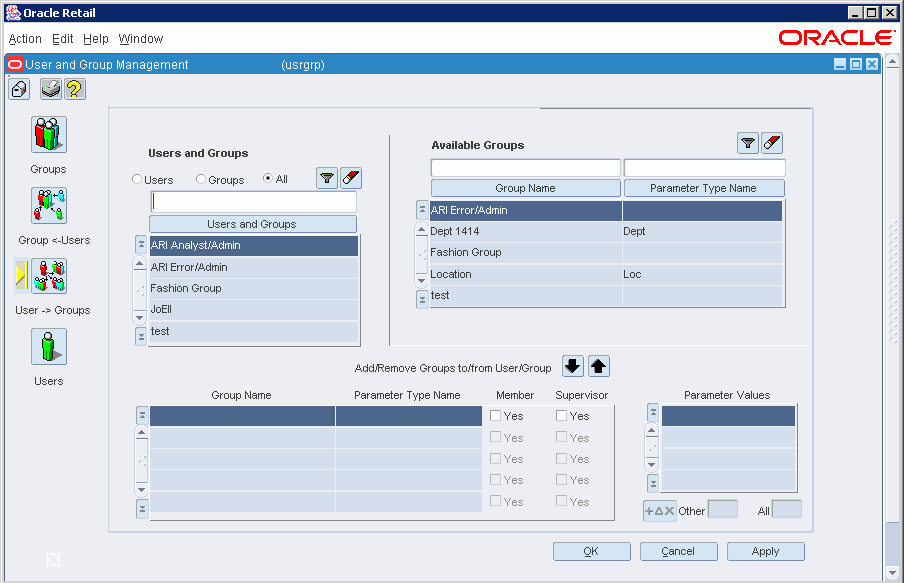
Task: Select the Groups radio button
Action: click(201, 179)
